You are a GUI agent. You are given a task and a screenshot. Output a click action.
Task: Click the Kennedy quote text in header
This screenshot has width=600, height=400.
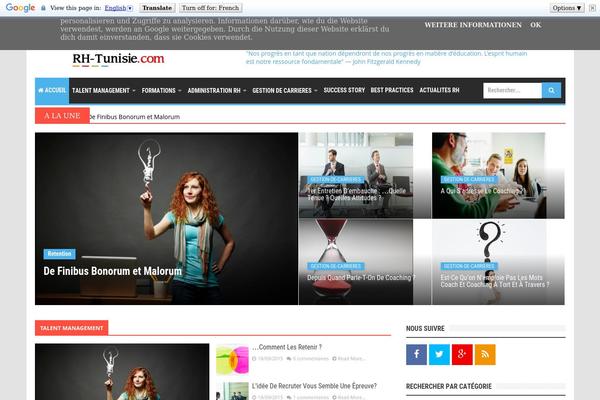pyautogui.click(x=386, y=57)
